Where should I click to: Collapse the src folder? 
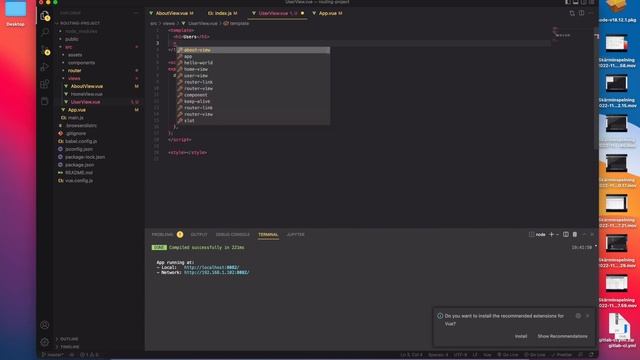[x=68, y=47]
